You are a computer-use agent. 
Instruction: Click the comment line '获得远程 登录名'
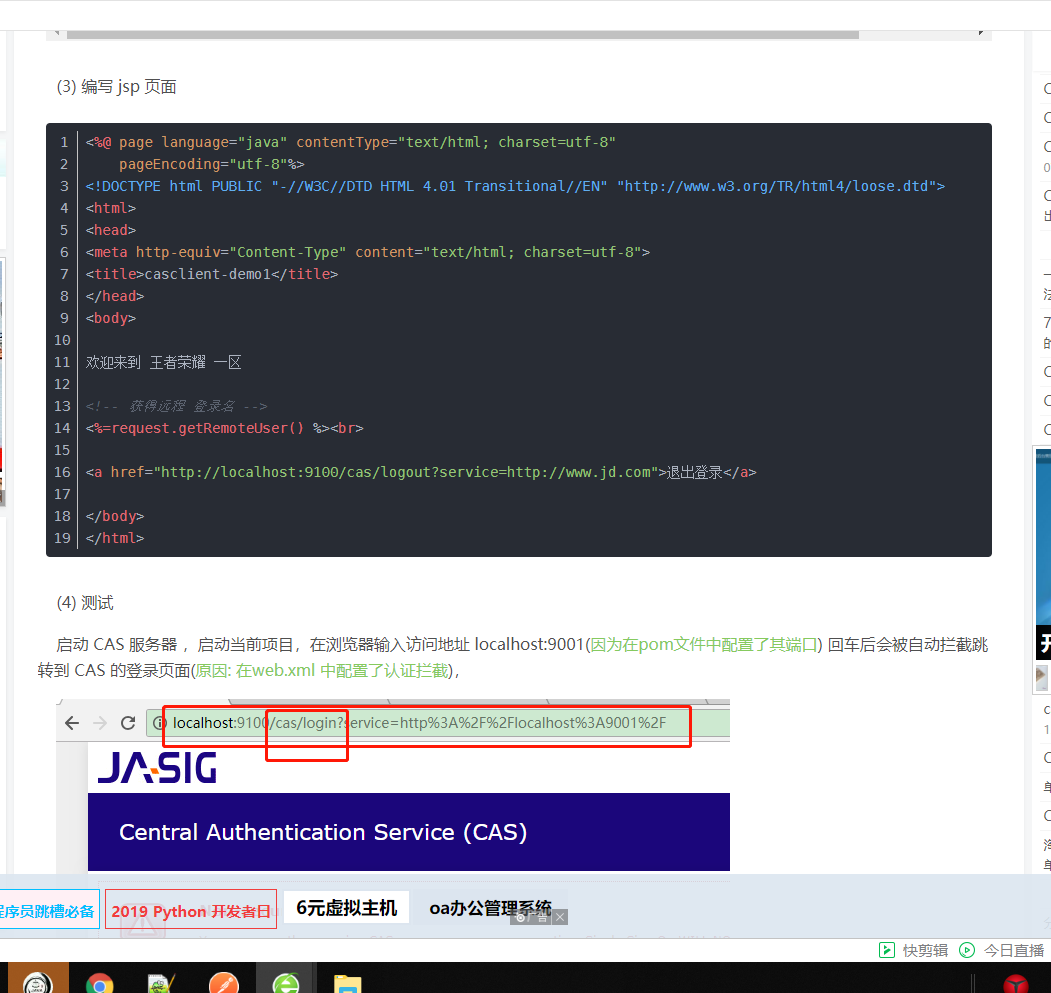pyautogui.click(x=176, y=406)
